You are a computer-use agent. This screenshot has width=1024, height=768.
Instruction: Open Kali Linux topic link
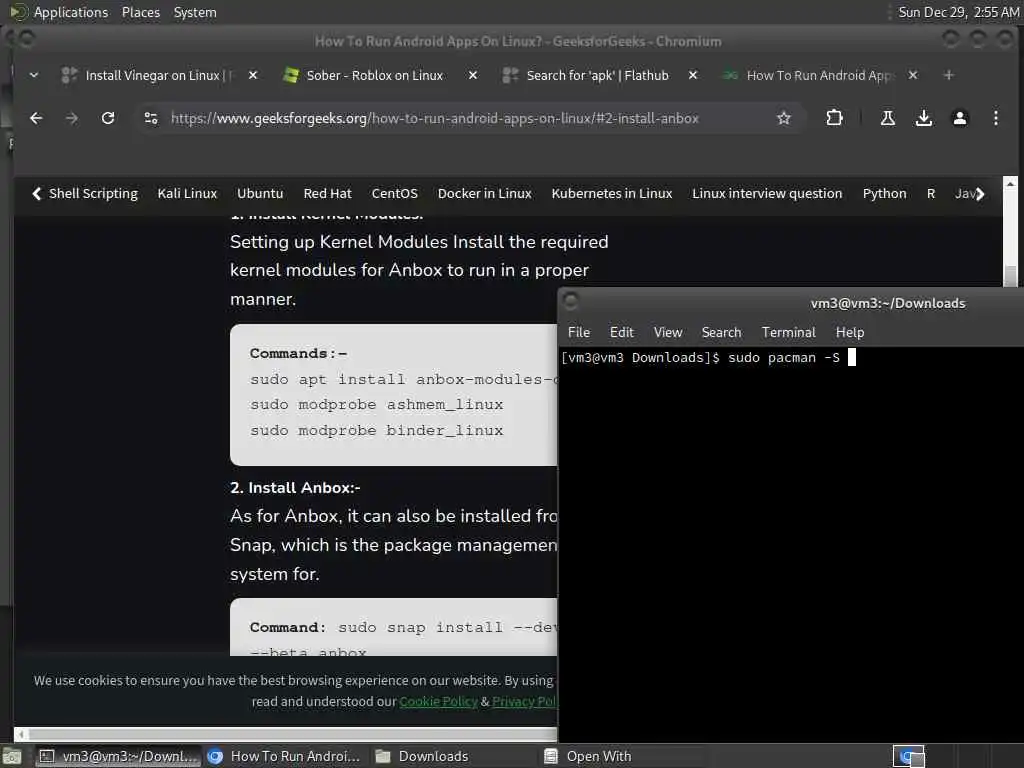[x=187, y=193]
